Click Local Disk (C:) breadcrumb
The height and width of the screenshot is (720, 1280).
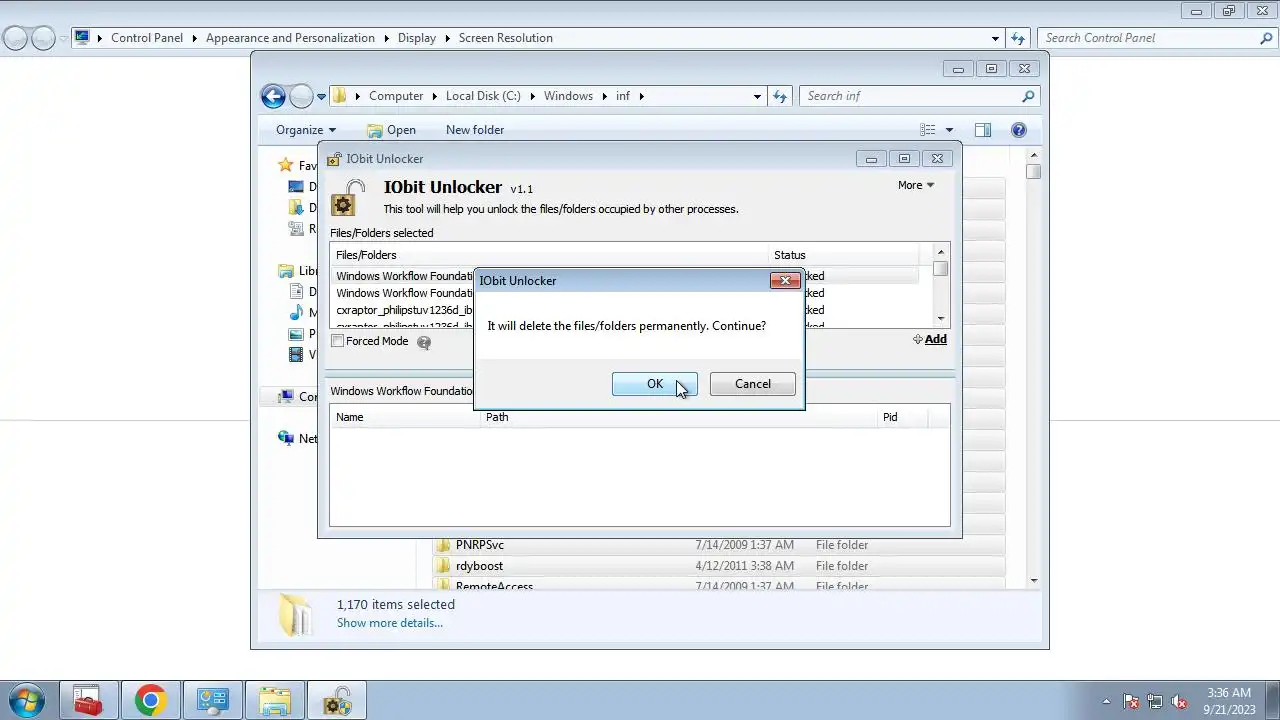pyautogui.click(x=483, y=96)
